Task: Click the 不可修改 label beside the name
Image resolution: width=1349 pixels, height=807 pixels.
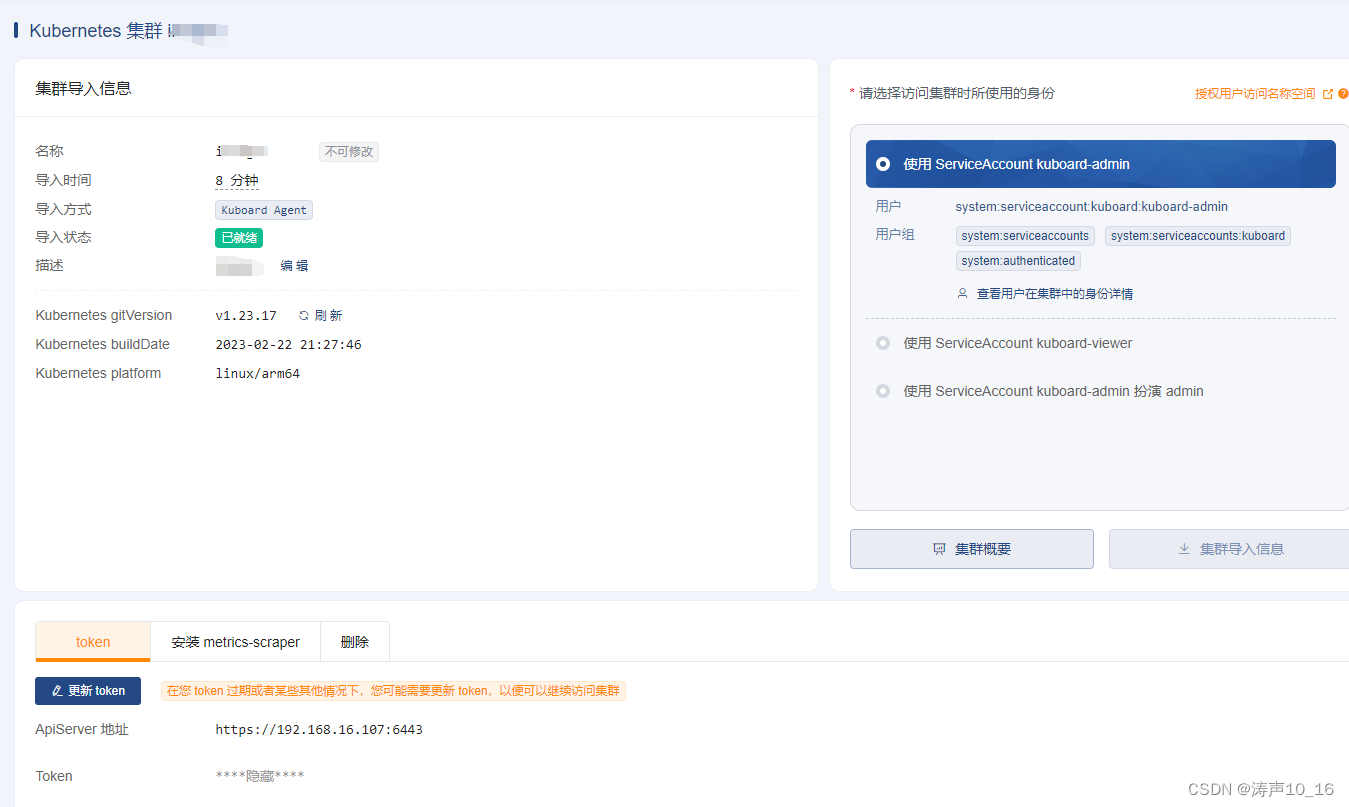Action: 349,152
